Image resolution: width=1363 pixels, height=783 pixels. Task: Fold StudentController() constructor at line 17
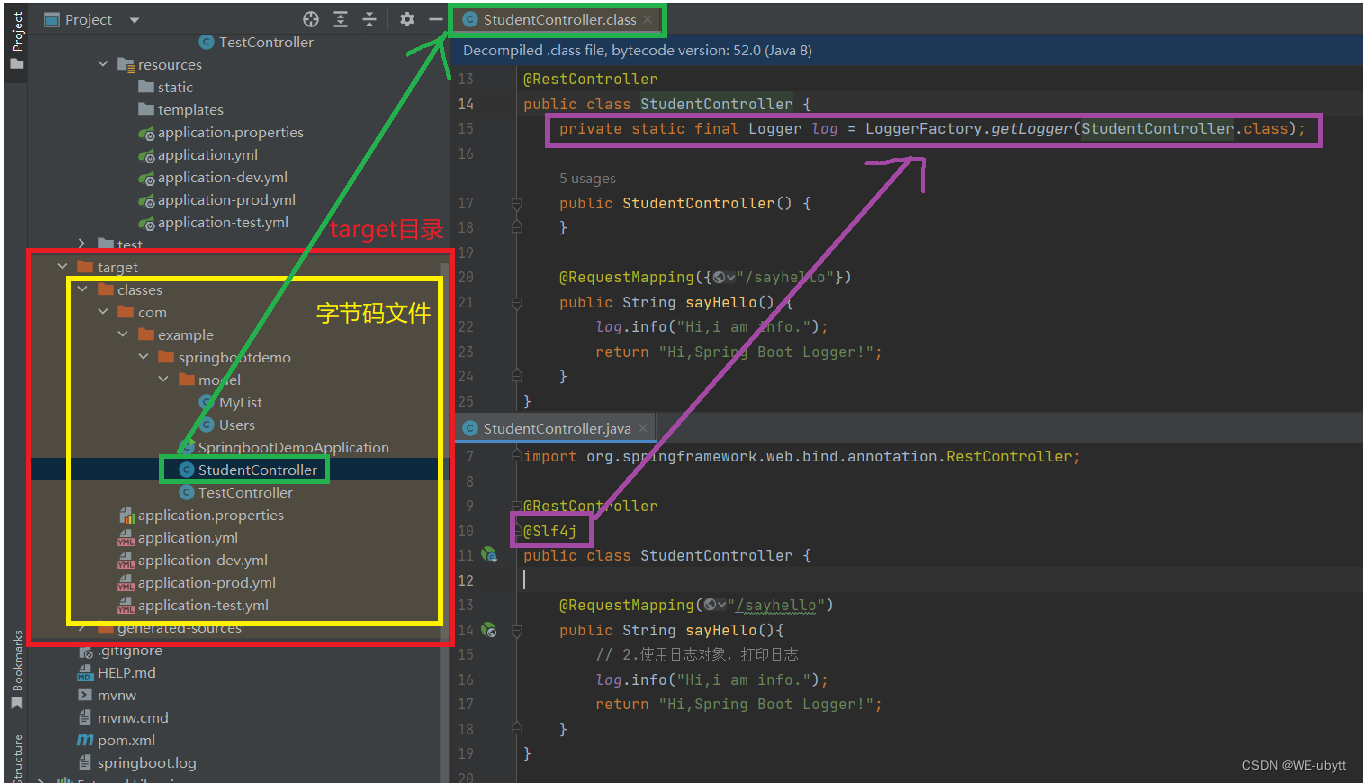pos(517,203)
